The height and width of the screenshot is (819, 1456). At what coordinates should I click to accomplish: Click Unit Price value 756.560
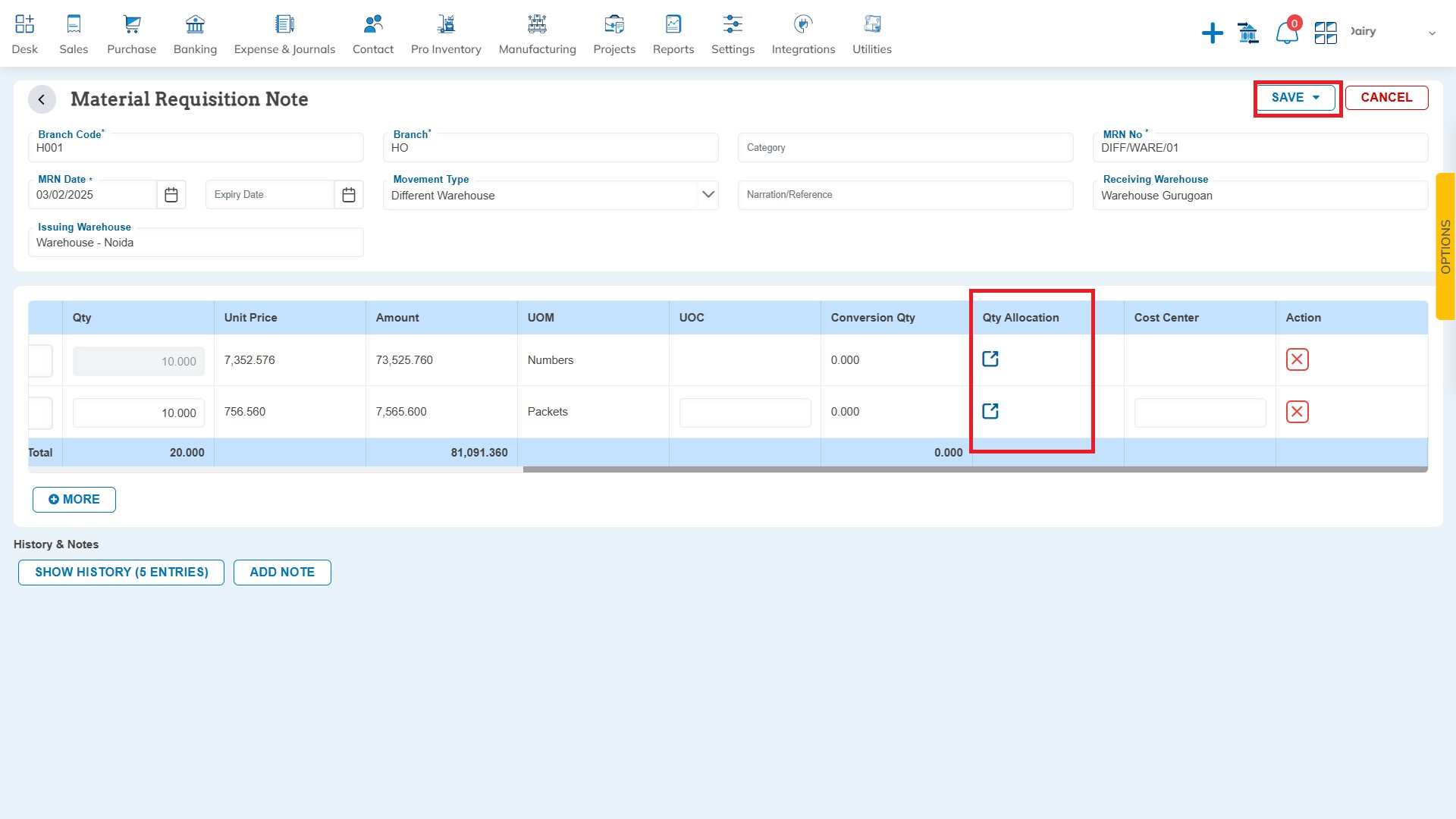245,412
